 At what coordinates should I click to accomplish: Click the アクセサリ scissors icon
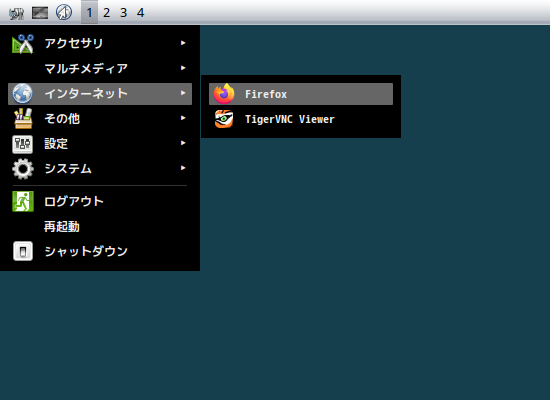click(x=23, y=44)
